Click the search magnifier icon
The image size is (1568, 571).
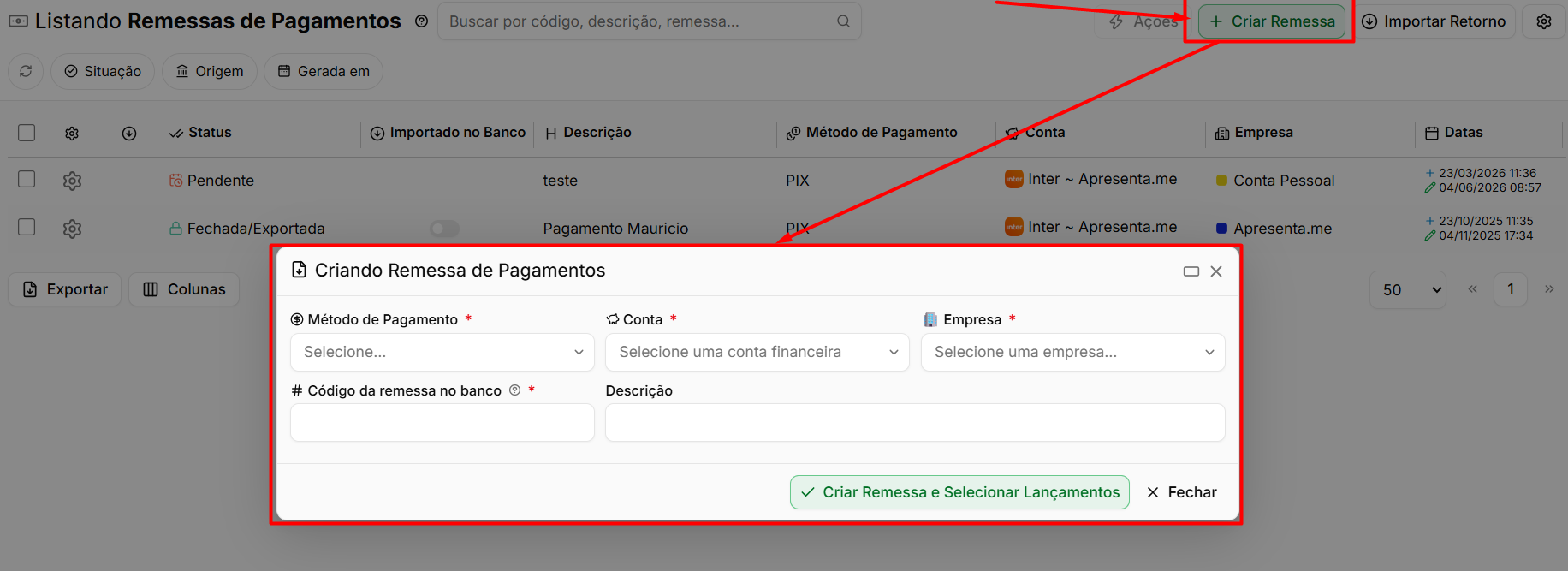[x=843, y=21]
